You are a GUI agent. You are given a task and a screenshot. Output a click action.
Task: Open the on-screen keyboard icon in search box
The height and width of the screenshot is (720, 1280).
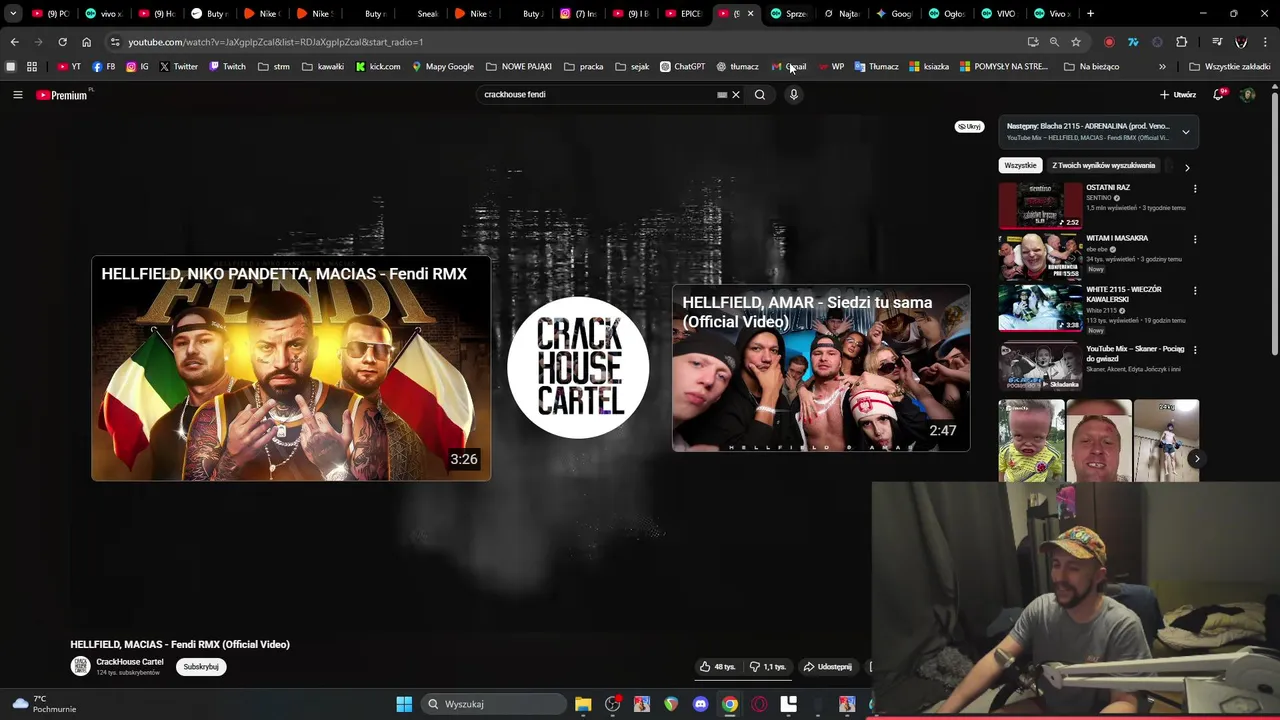722,95
